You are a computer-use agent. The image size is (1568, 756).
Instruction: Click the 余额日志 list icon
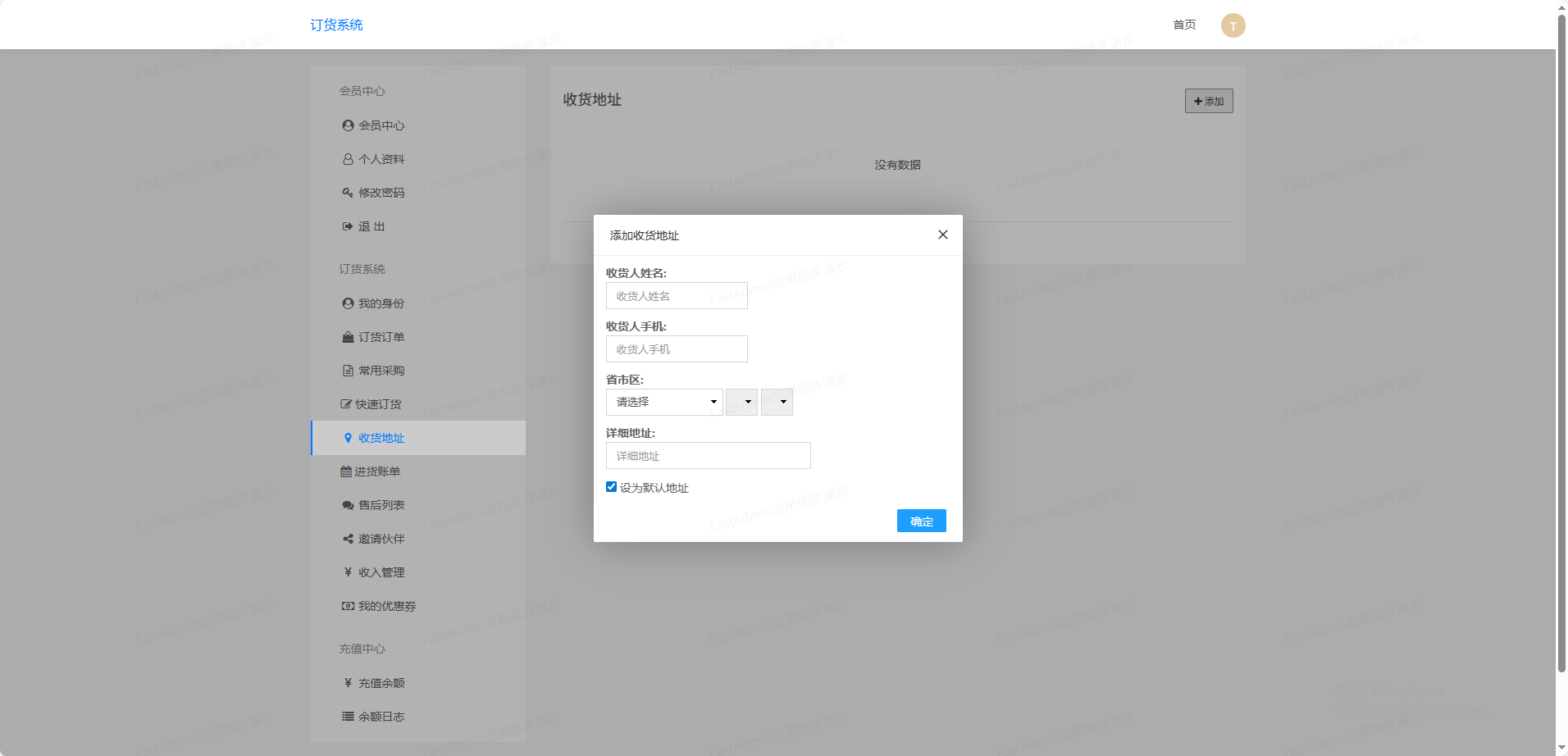(x=348, y=717)
